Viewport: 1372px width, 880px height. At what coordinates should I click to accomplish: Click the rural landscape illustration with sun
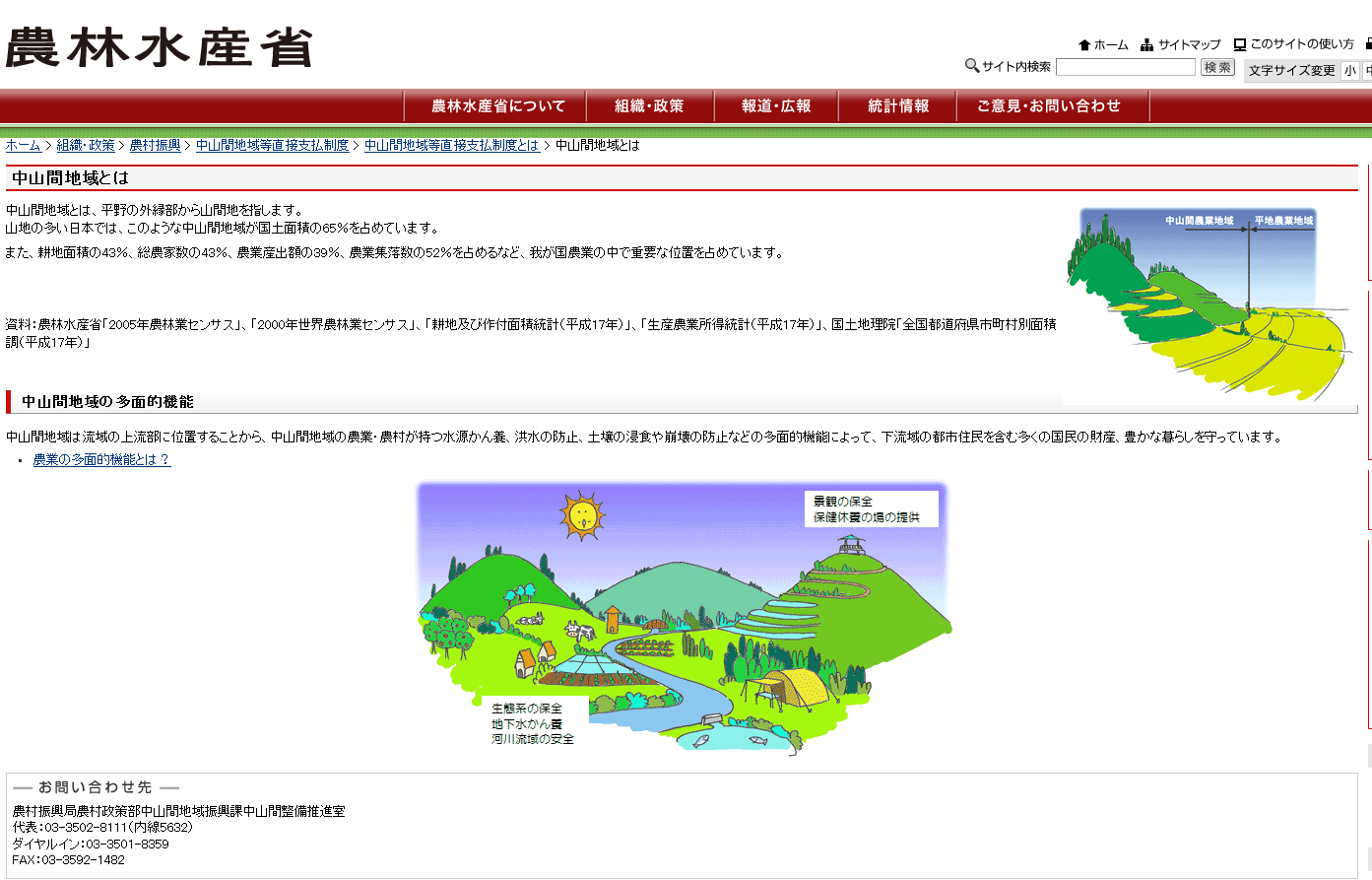[x=683, y=618]
